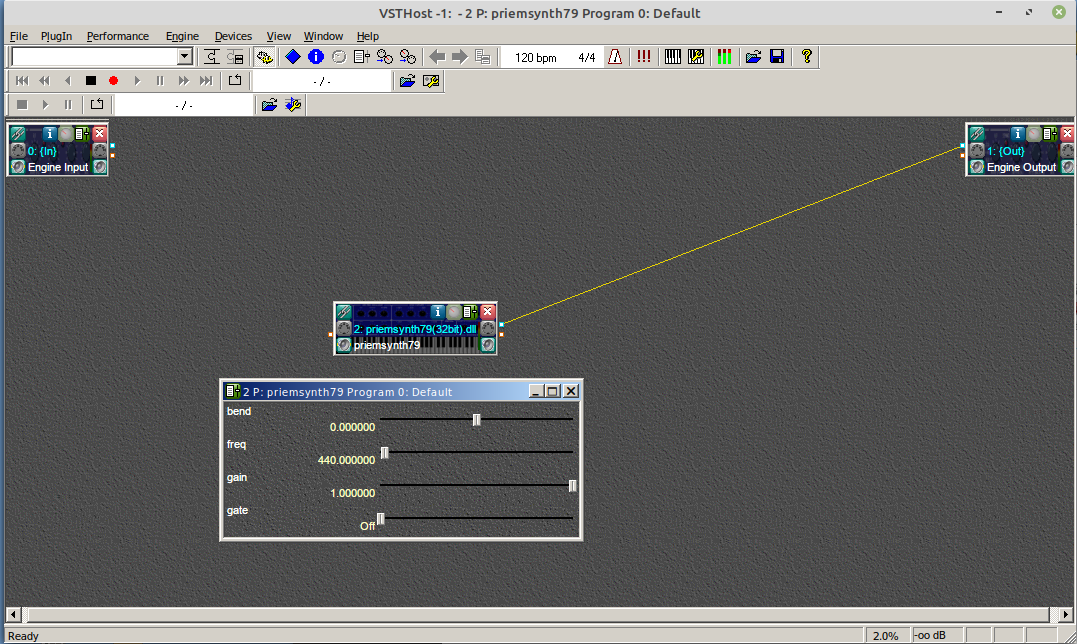Remove Engine Input module with red X
This screenshot has width=1077, height=644.
click(100, 134)
